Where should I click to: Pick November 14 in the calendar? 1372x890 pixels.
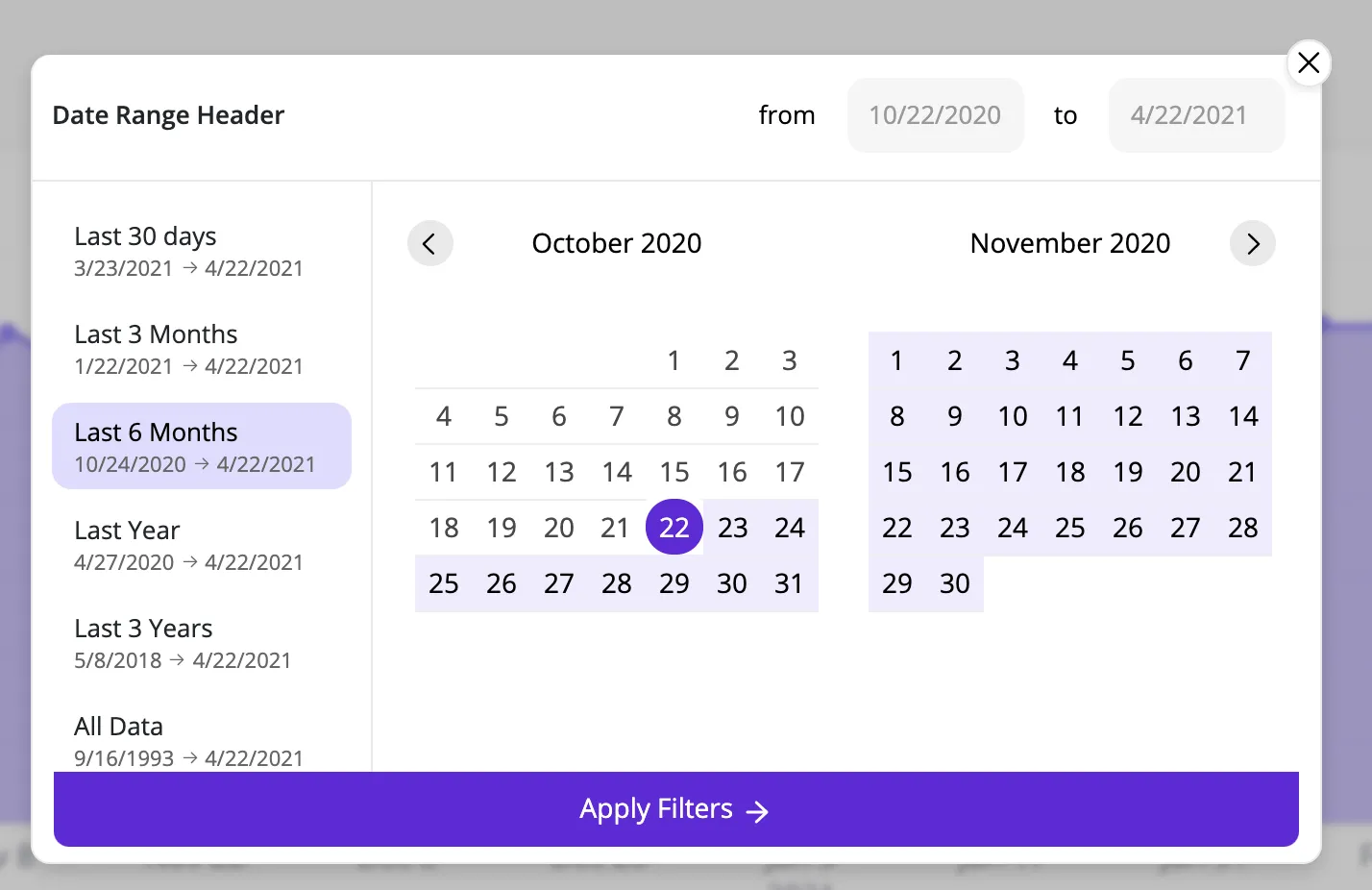(x=1243, y=416)
